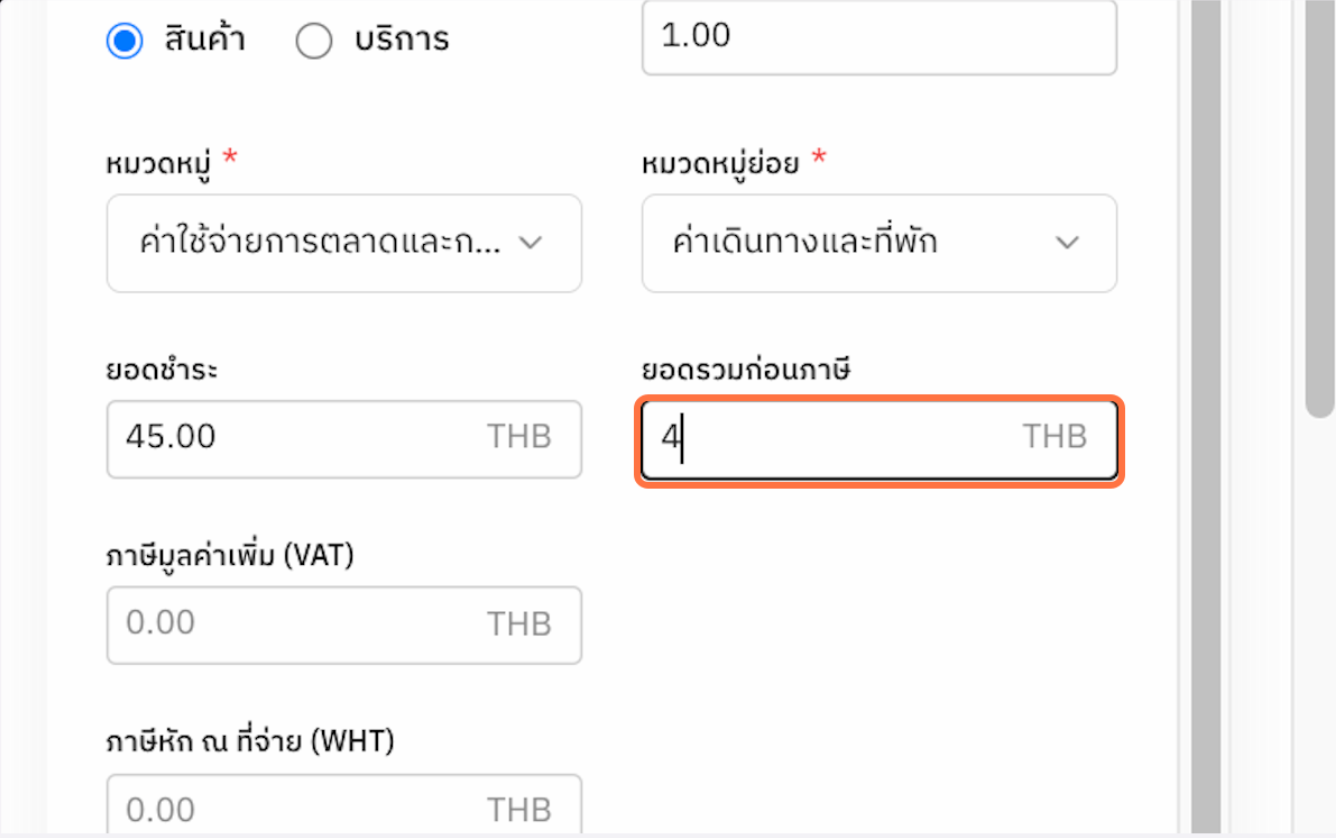
Task: Click the chevron icon in the หมวดหมู่ย่อย dropdown
Action: coord(1067,242)
